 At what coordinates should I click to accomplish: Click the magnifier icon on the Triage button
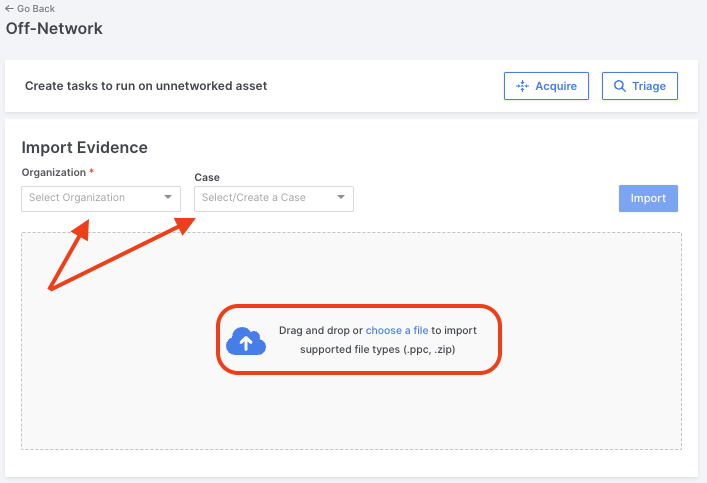click(x=620, y=86)
